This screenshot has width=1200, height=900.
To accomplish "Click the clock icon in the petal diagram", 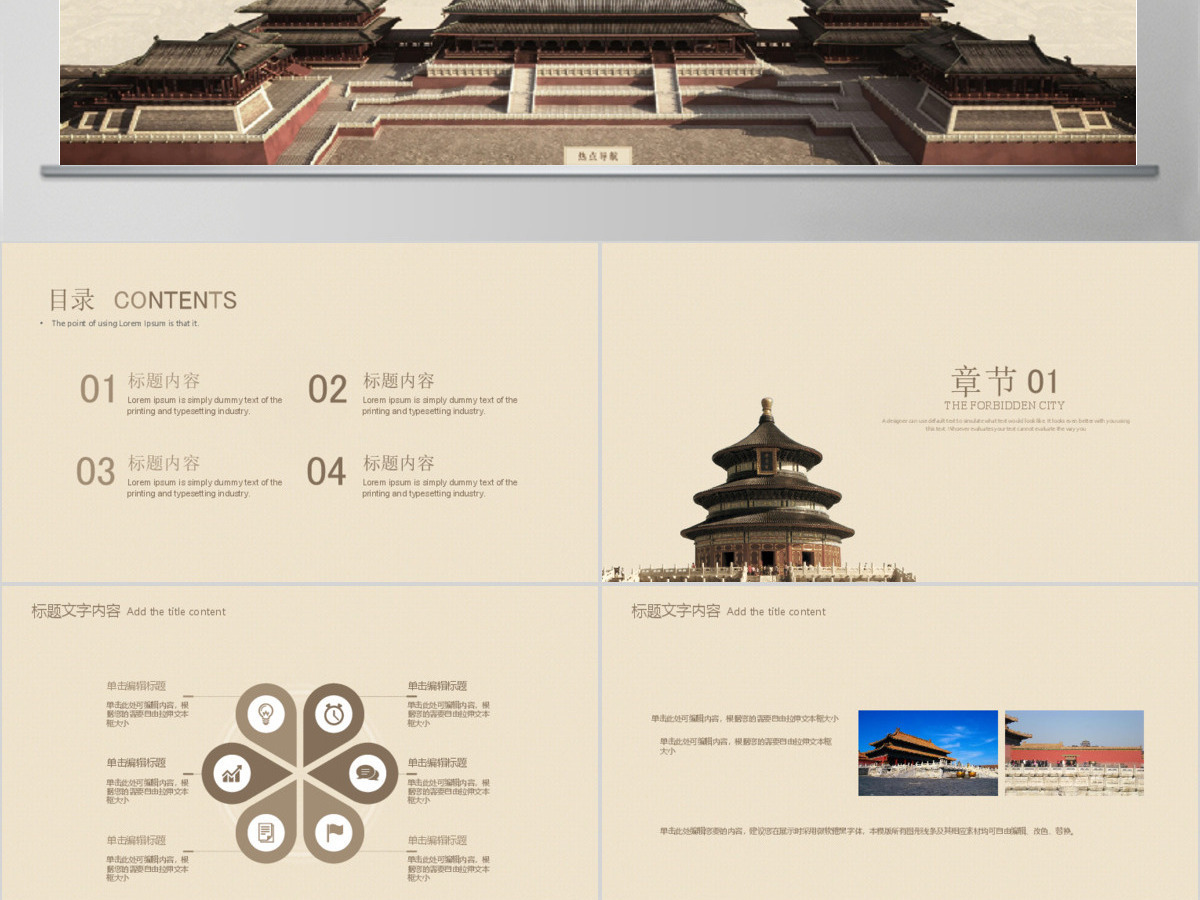I will coord(334,714).
